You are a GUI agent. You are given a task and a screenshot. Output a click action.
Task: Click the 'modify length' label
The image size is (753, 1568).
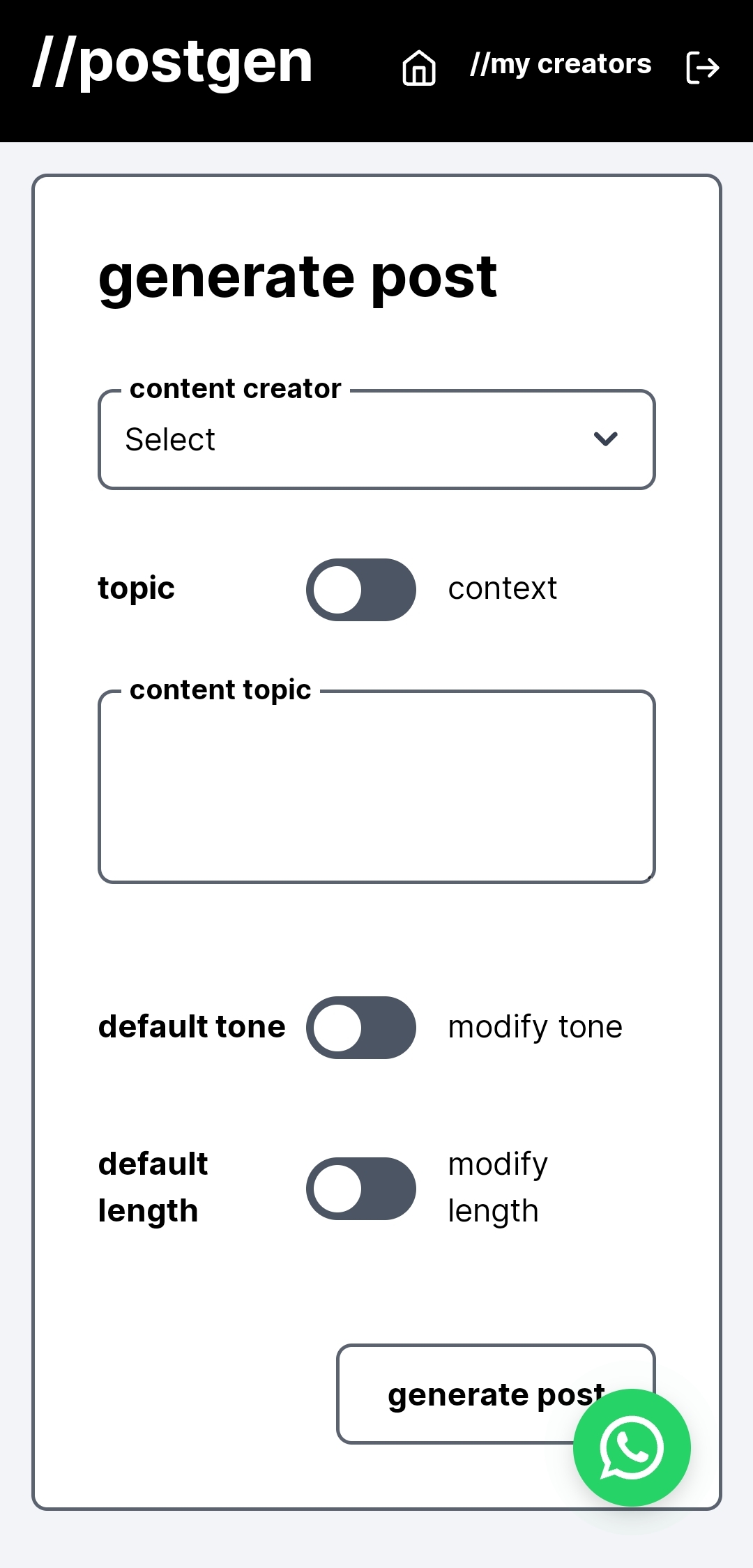(x=497, y=1187)
